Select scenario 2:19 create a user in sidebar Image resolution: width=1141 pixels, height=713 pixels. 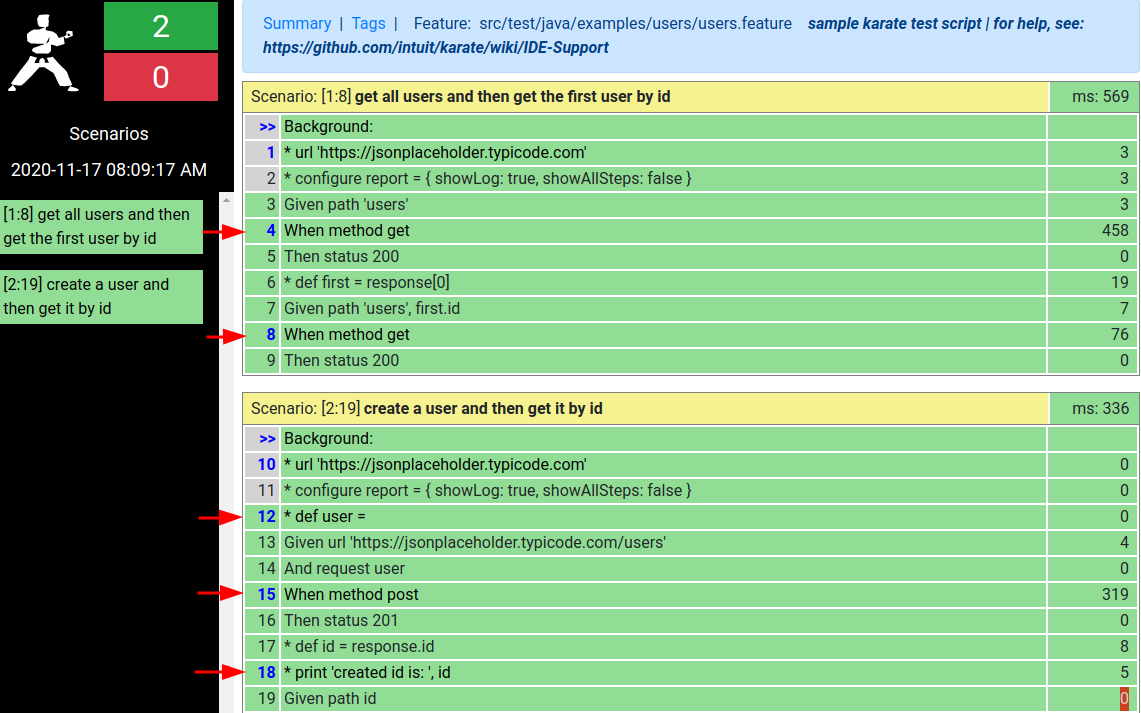(101, 297)
